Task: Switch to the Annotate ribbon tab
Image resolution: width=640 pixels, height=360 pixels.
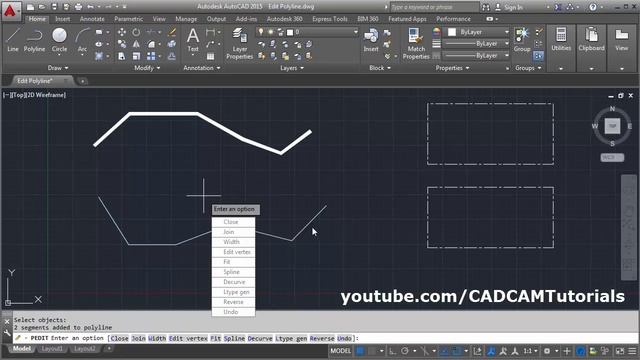Action: [x=92, y=19]
